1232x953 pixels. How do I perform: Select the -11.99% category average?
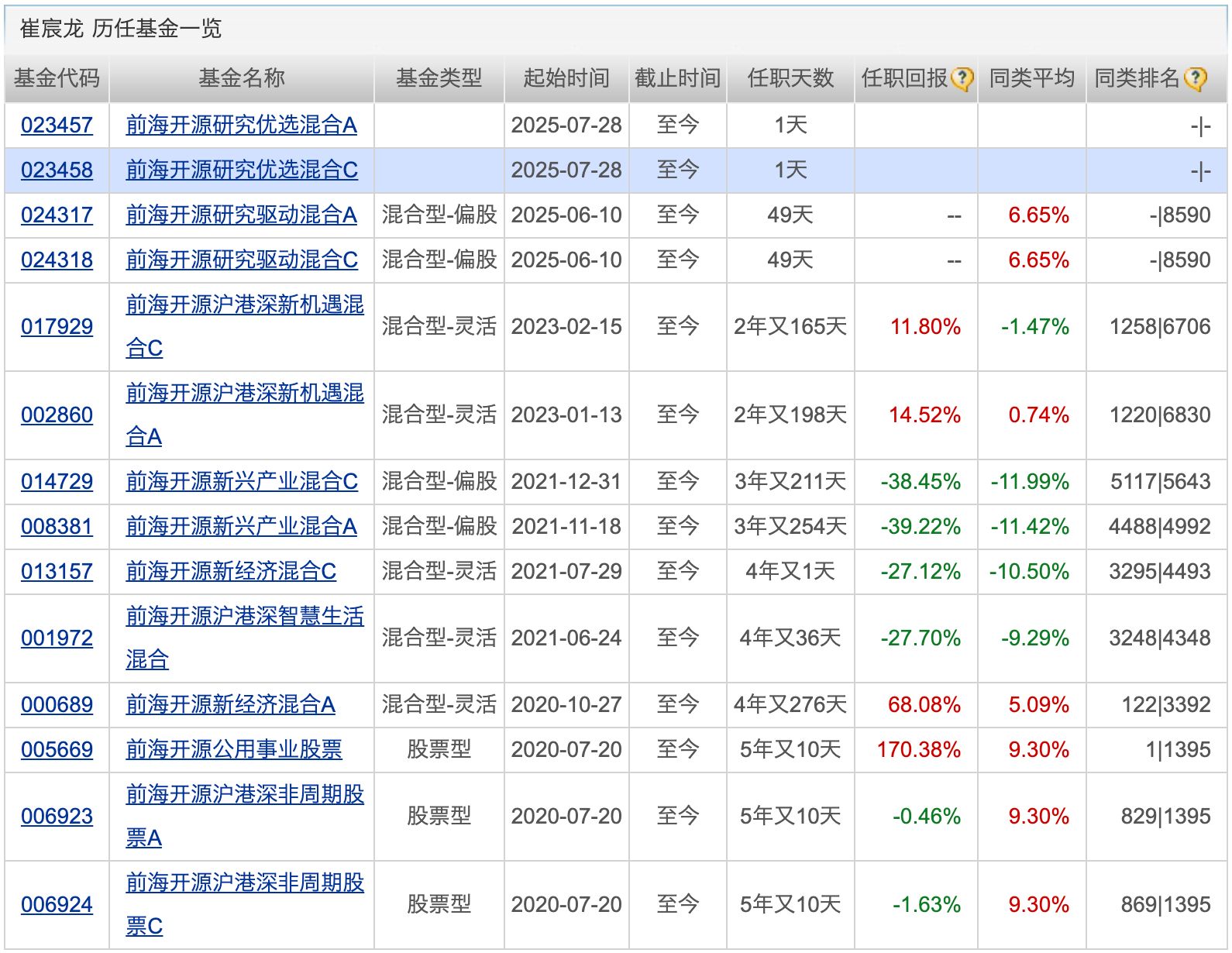1030,481
